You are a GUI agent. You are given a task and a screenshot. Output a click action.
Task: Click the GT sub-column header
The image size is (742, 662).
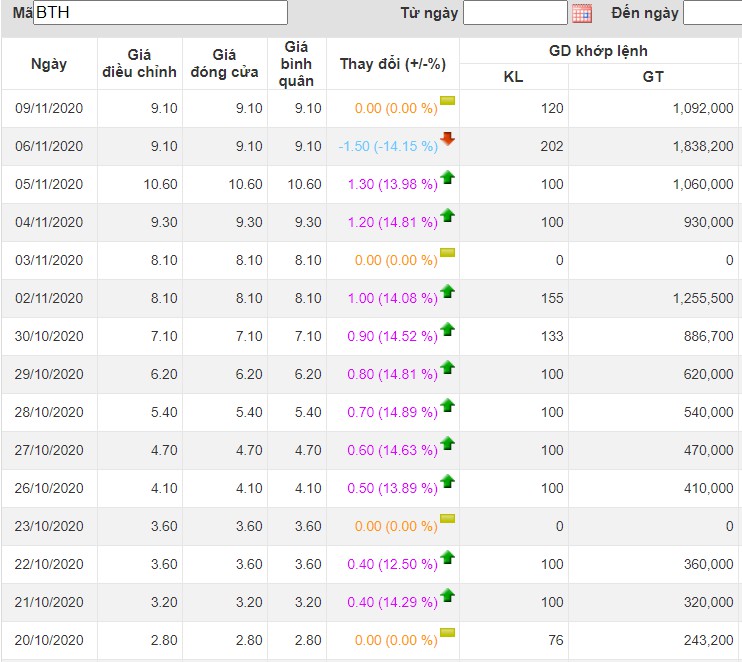653,77
